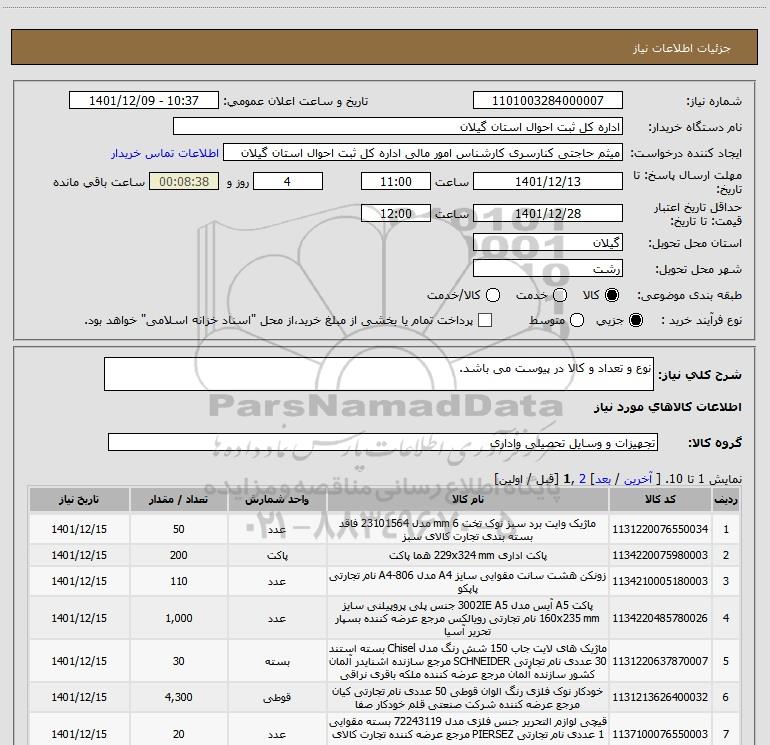The height and width of the screenshot is (745, 770).
Task: Click the item name ماژیک وایت برد سبز
Action: tap(468, 530)
